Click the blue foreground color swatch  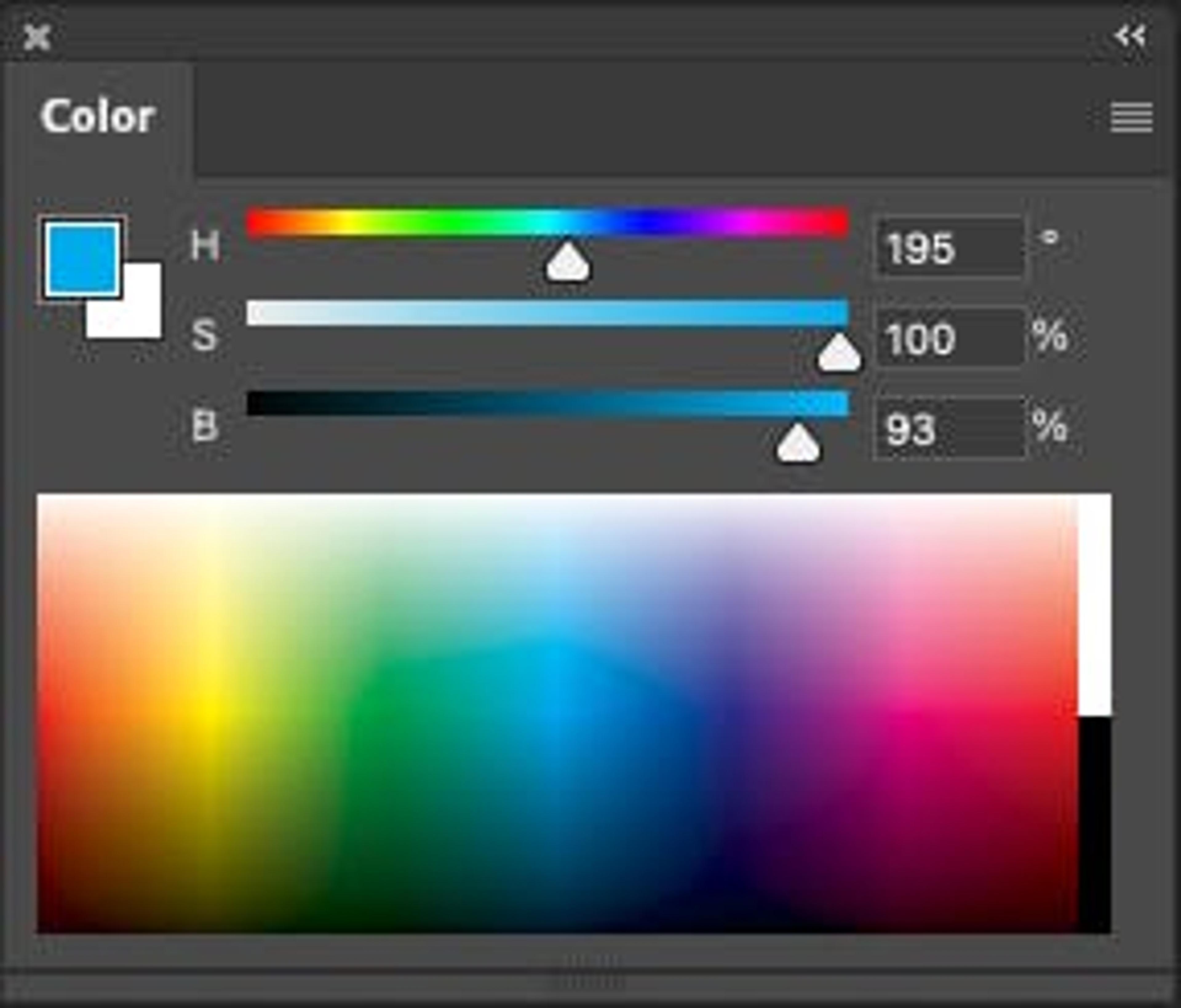click(x=83, y=259)
